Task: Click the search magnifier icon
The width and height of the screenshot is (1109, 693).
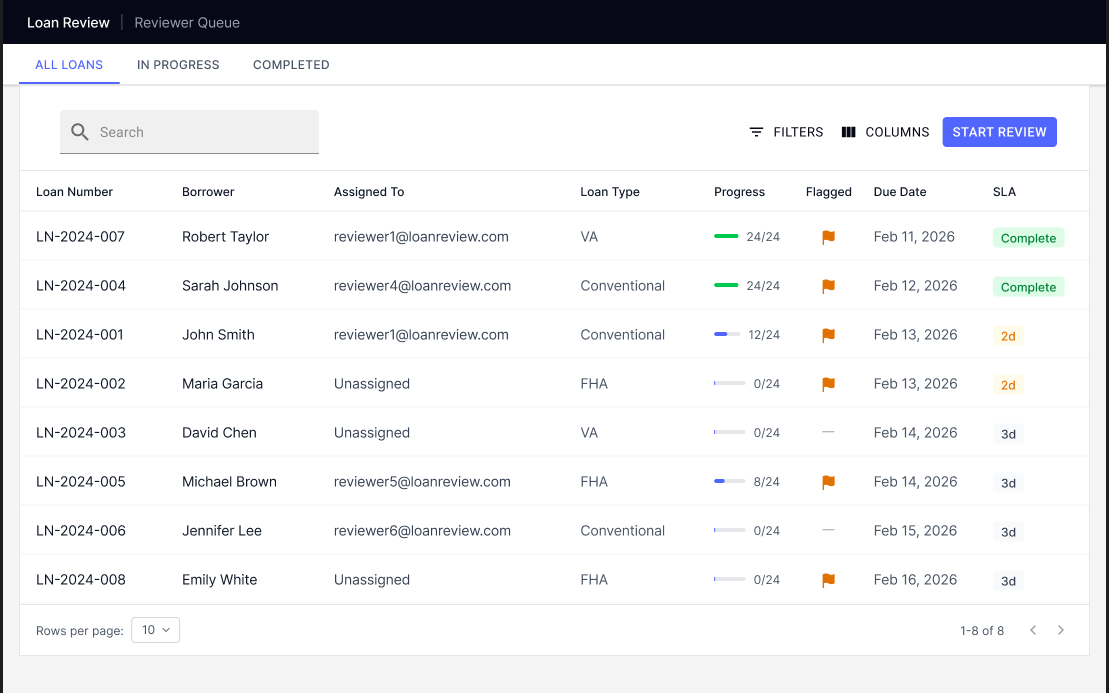Action: (79, 131)
